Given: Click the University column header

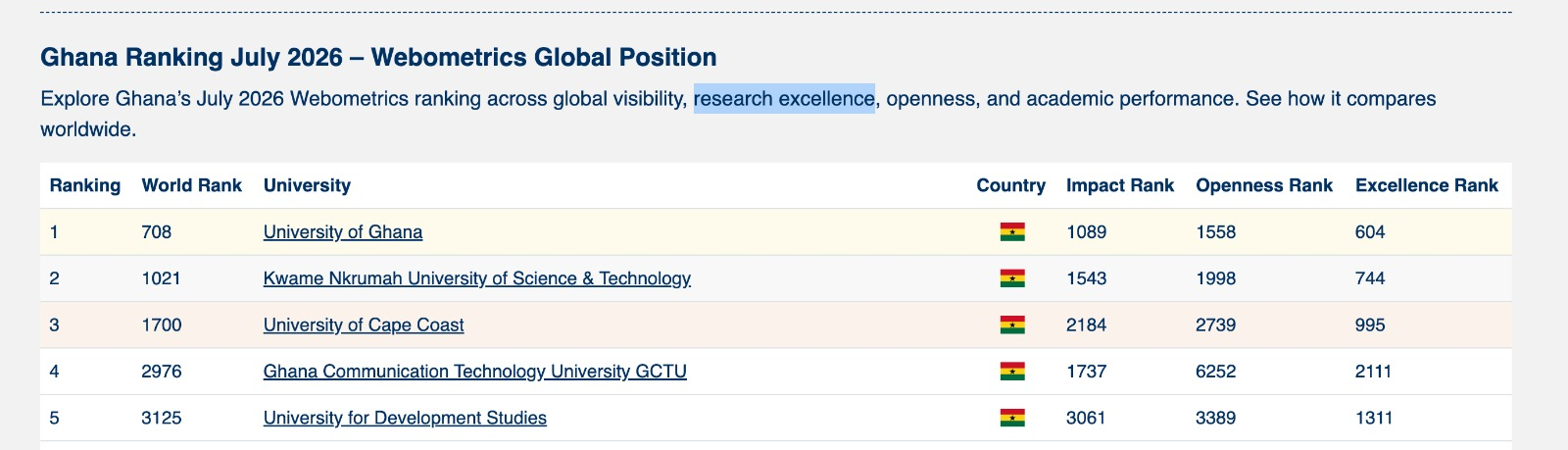Looking at the screenshot, I should 307,185.
